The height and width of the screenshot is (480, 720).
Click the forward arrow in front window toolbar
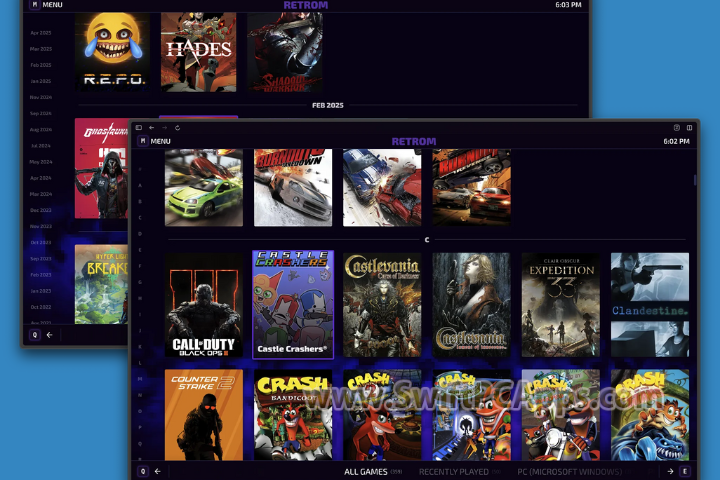164,128
